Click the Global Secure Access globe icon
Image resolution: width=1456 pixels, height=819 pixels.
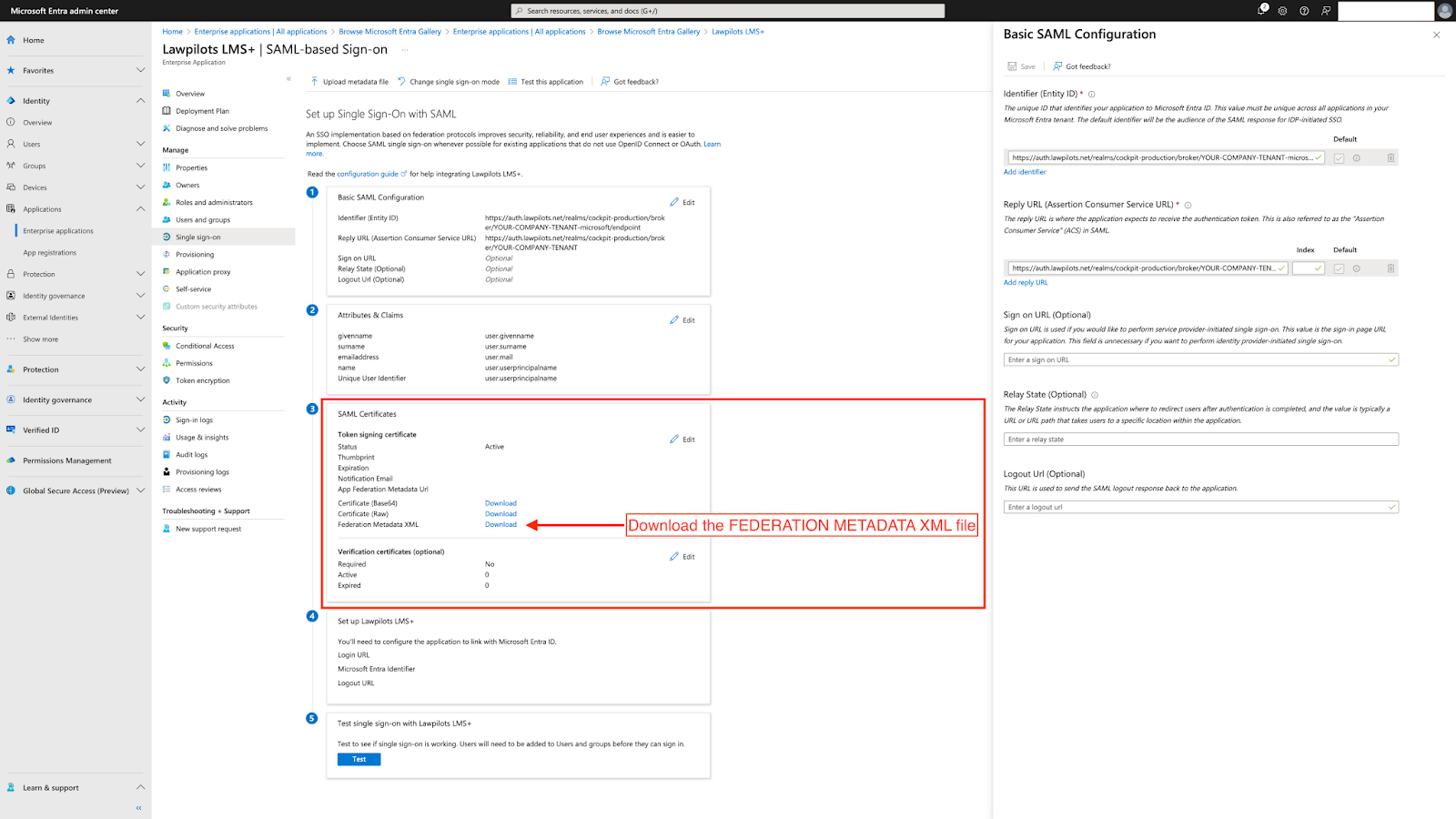coord(11,490)
